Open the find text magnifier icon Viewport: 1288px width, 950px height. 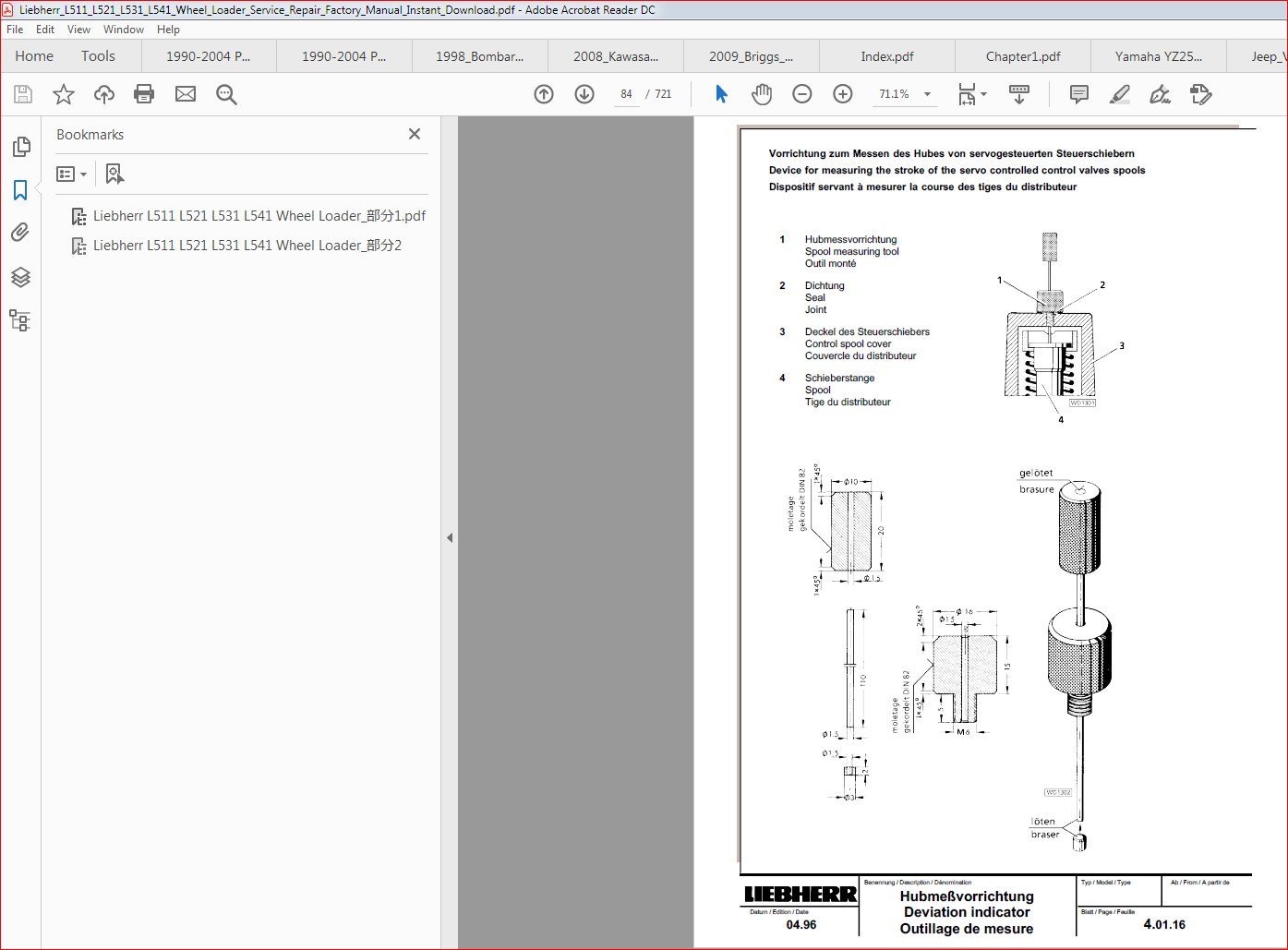[x=226, y=94]
